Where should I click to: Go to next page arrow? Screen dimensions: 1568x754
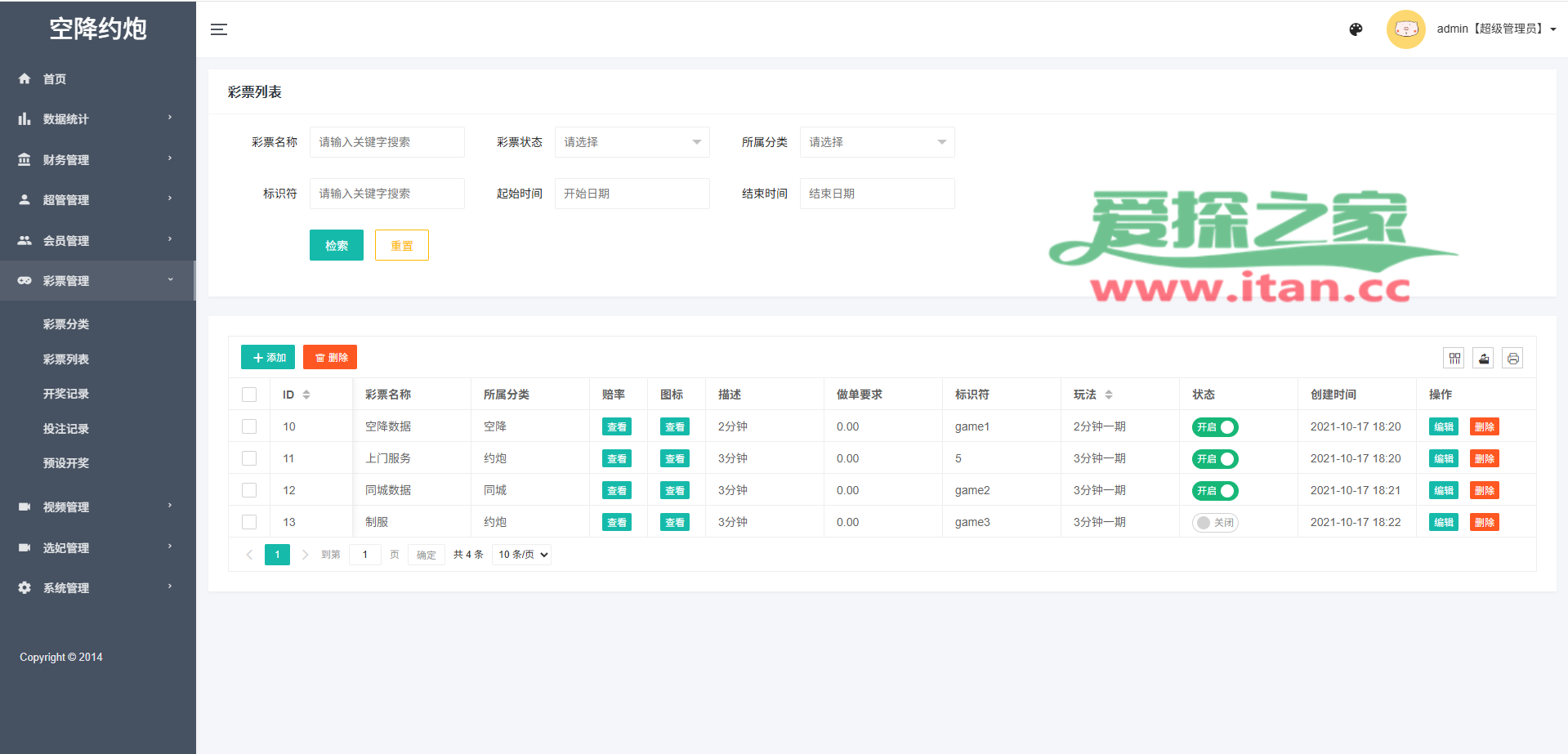[x=305, y=555]
